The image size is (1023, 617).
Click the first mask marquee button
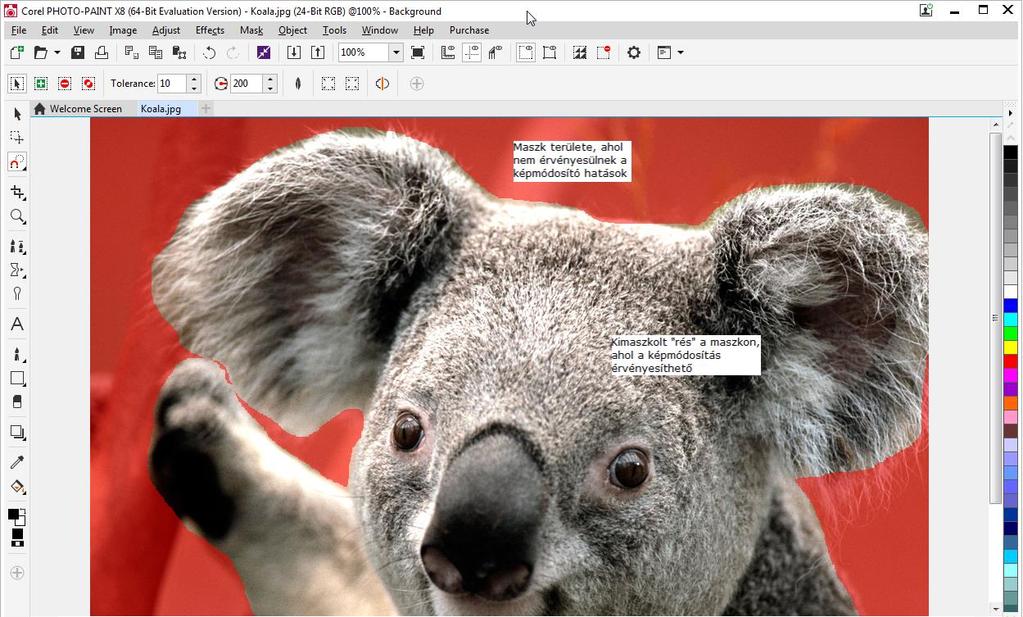coord(328,83)
